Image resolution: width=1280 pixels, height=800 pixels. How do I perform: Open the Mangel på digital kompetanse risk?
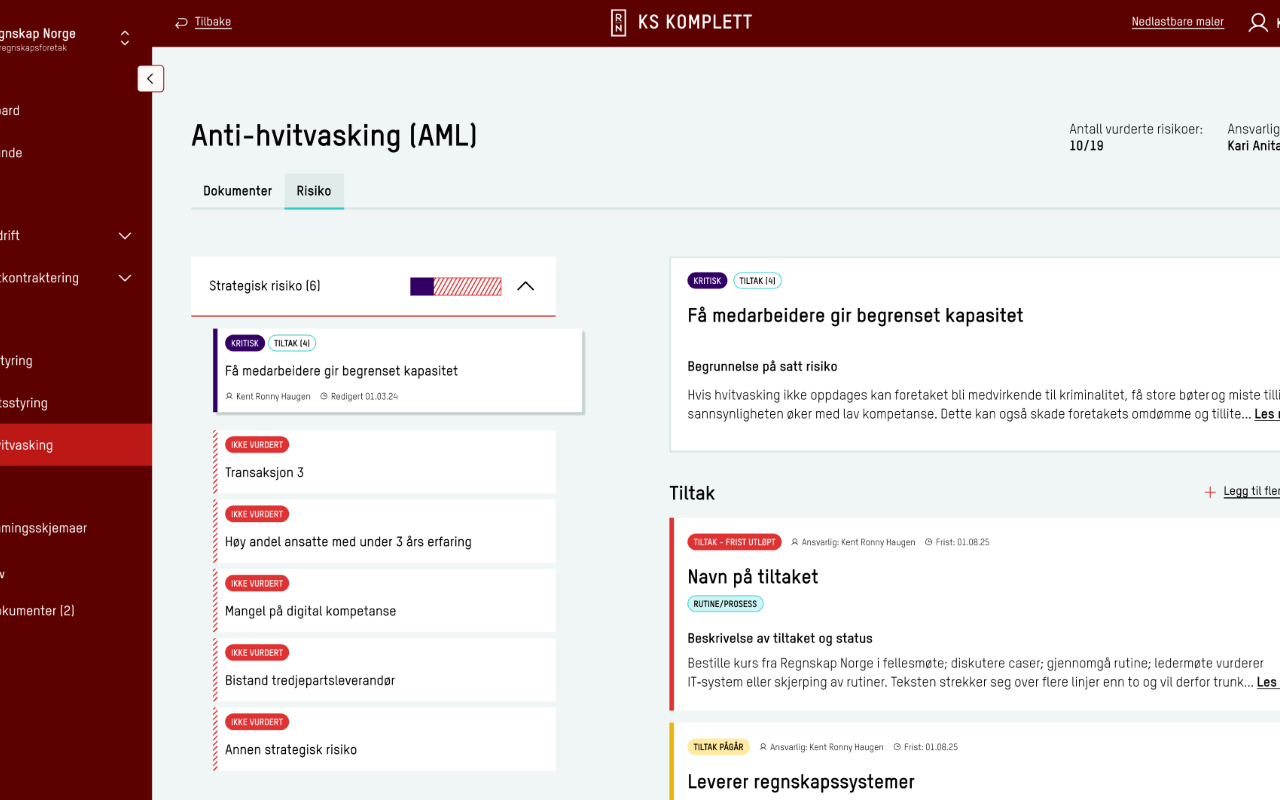[x=385, y=601]
